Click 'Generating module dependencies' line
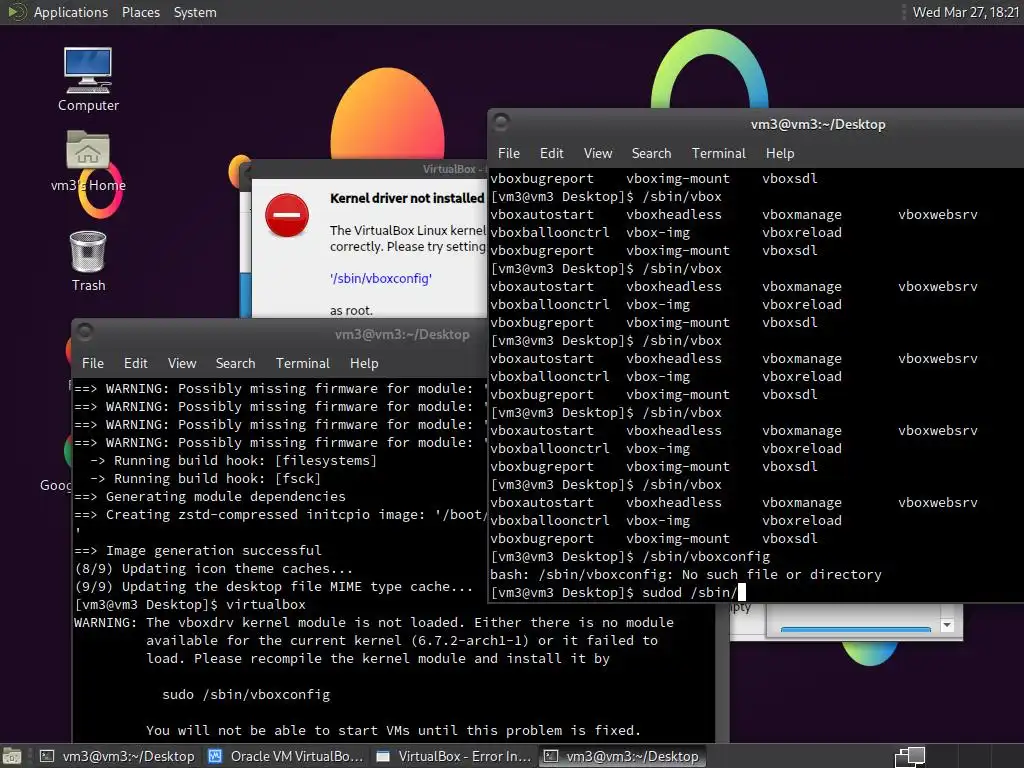 (x=210, y=496)
